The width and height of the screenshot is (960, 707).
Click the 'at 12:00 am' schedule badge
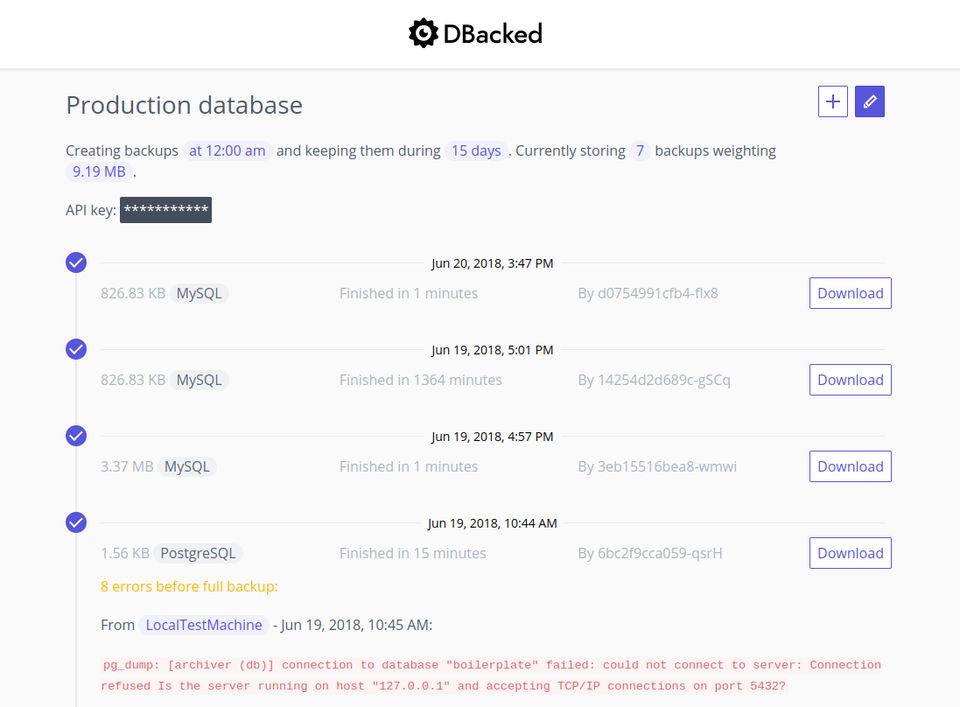coord(227,151)
